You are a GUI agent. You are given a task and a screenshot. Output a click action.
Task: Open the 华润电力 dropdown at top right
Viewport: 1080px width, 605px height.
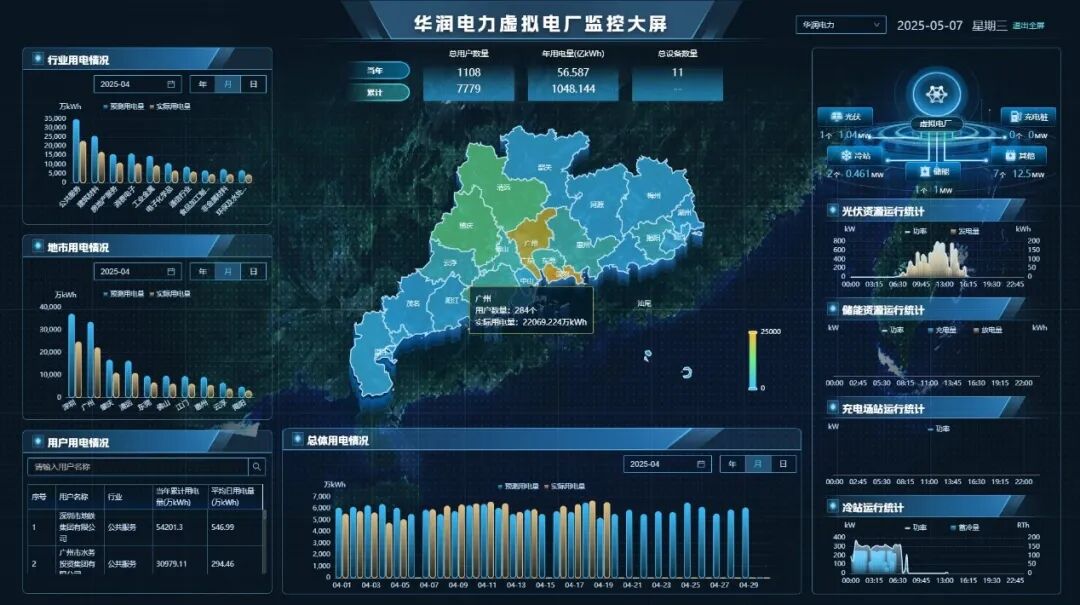tap(840, 23)
